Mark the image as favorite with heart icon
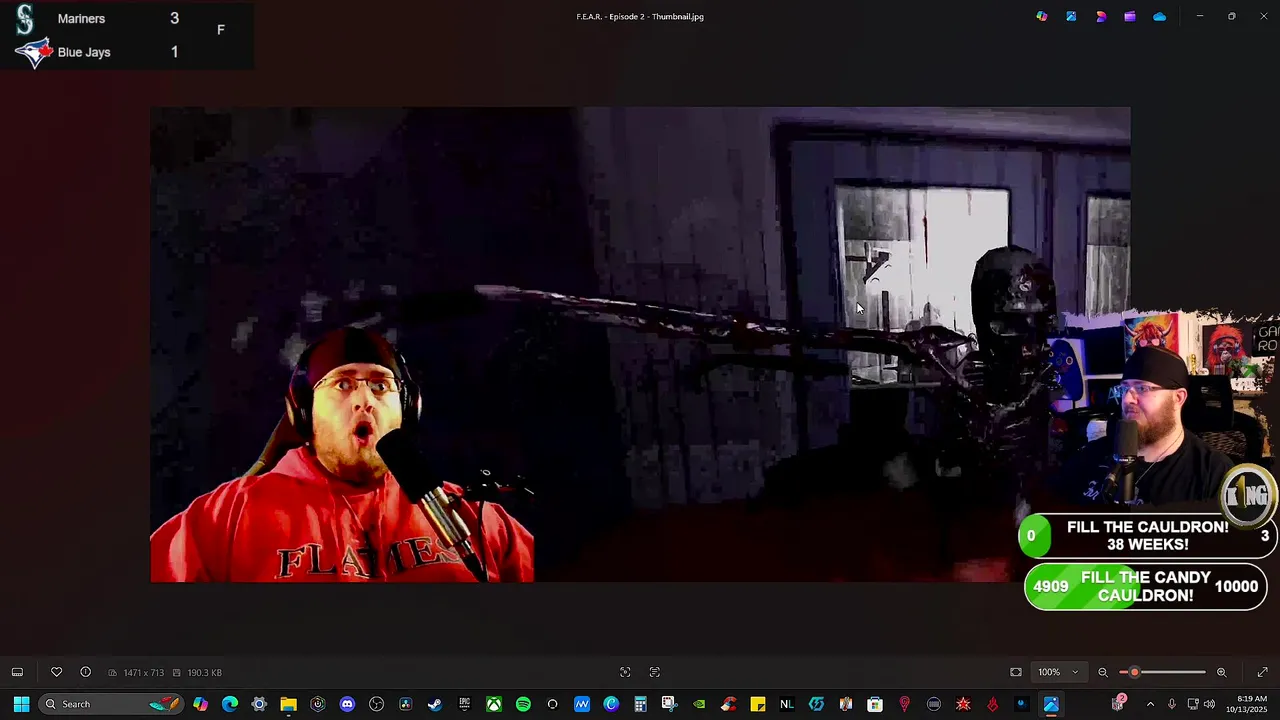 (x=56, y=672)
